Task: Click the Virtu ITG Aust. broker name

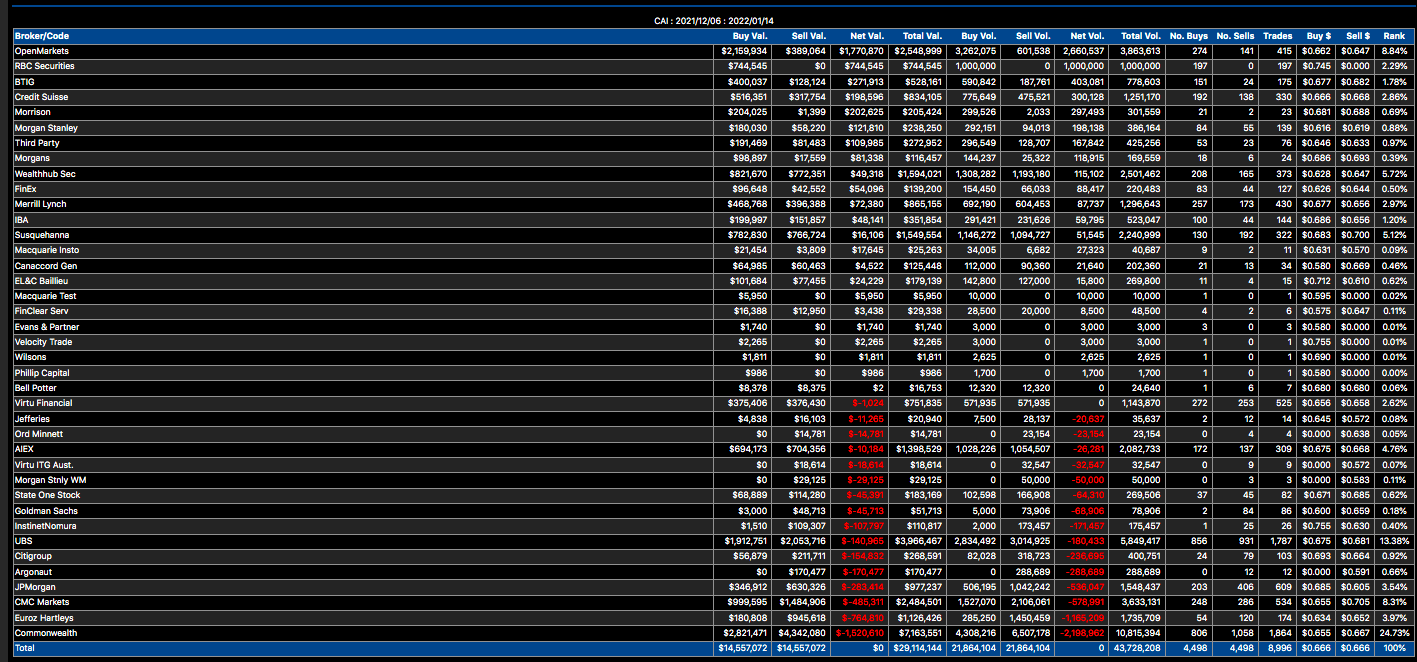Action: [x=44, y=465]
